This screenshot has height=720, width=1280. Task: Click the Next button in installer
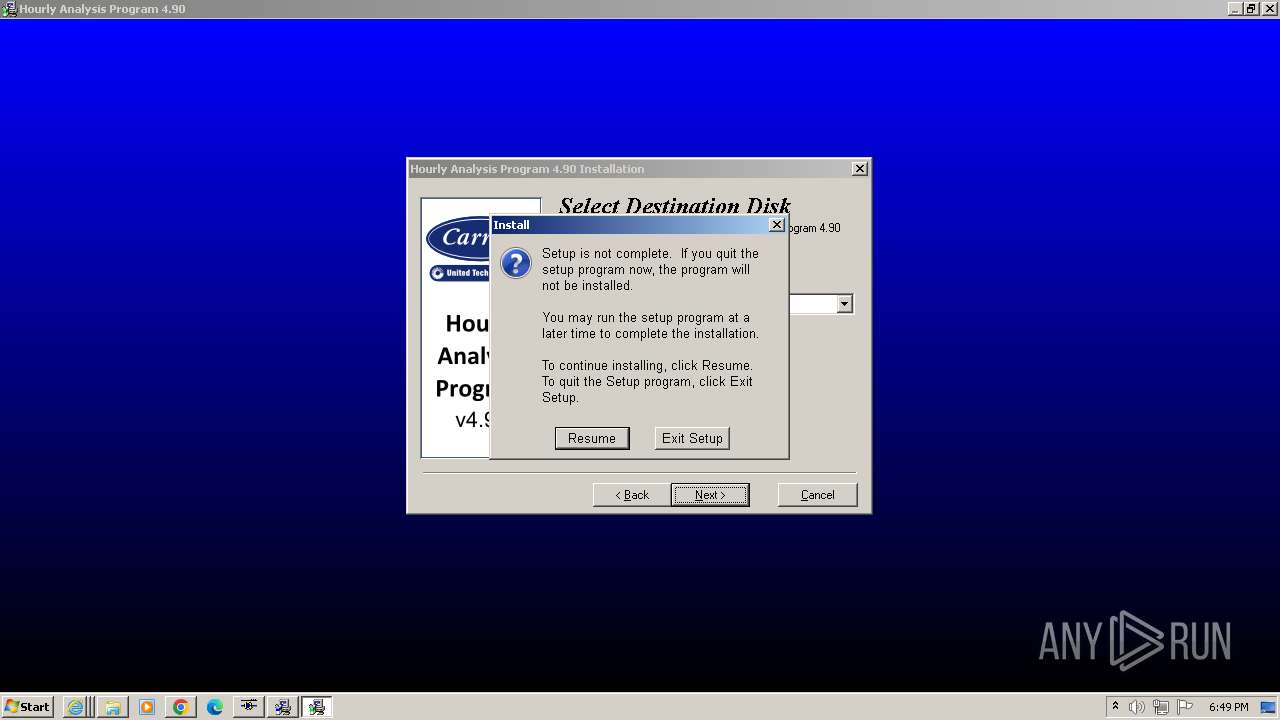(x=710, y=495)
